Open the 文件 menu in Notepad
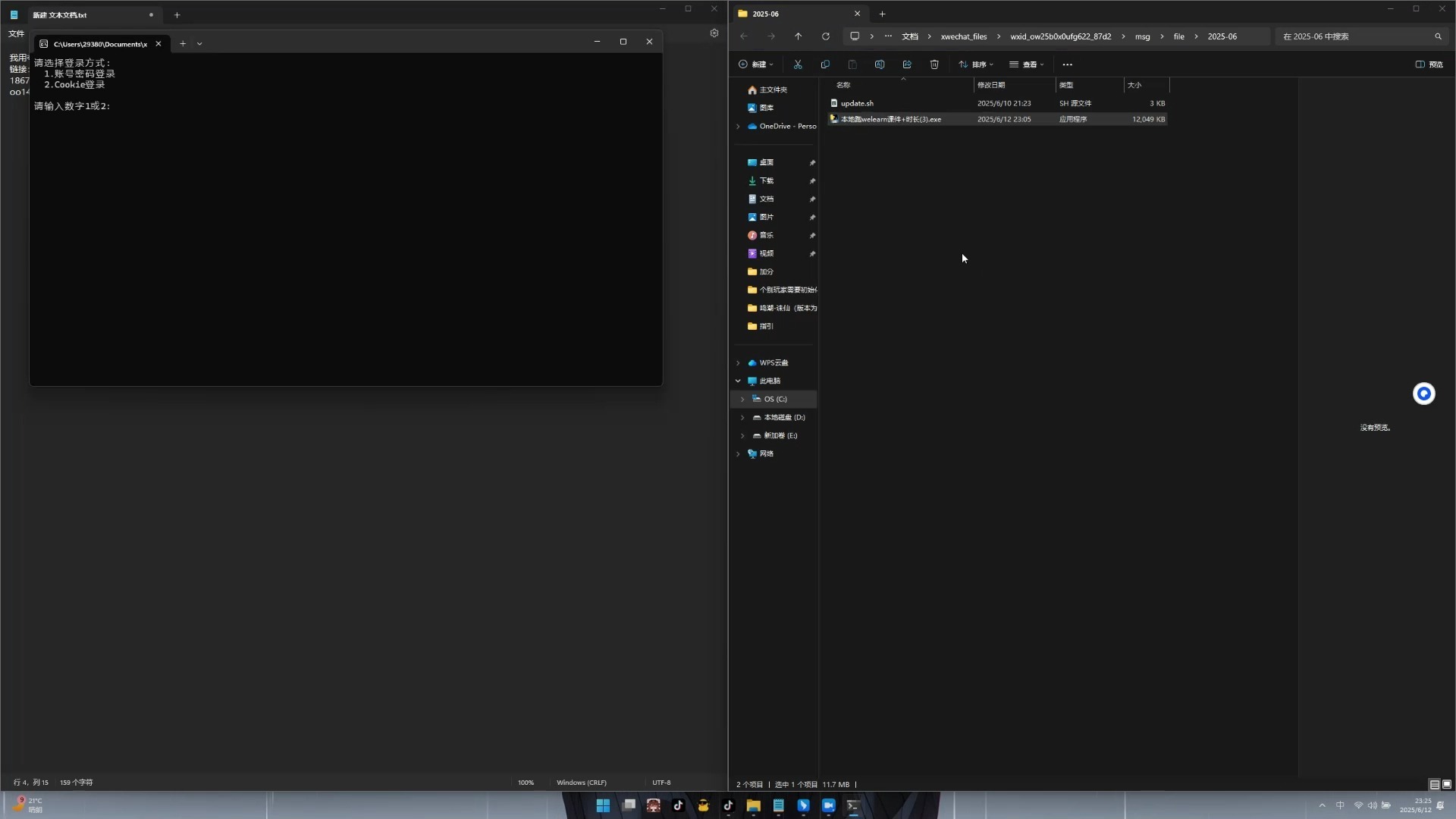 [x=16, y=34]
